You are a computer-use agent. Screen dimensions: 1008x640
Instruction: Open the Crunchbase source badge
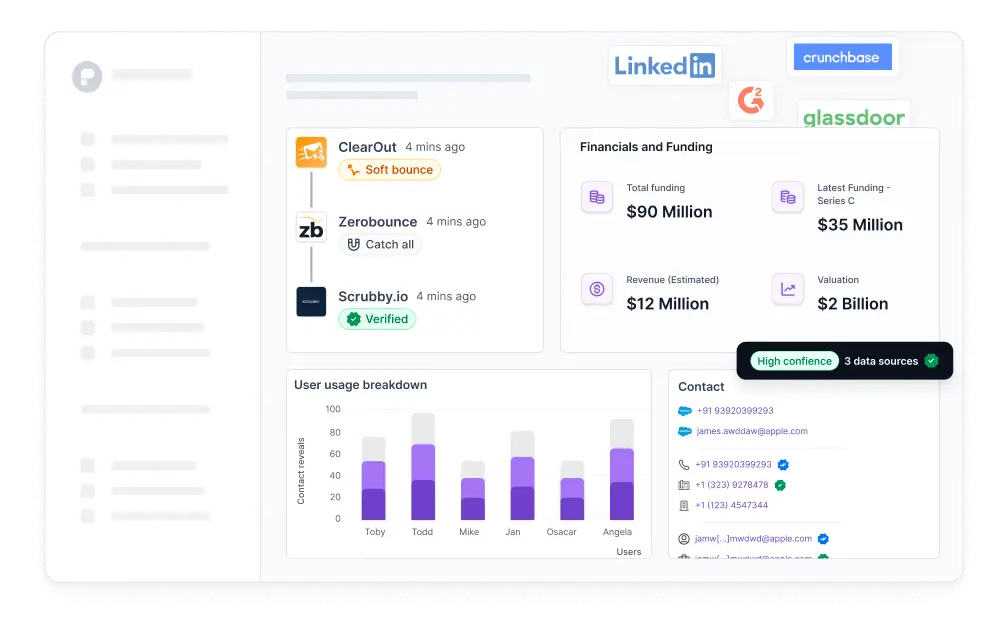842,58
